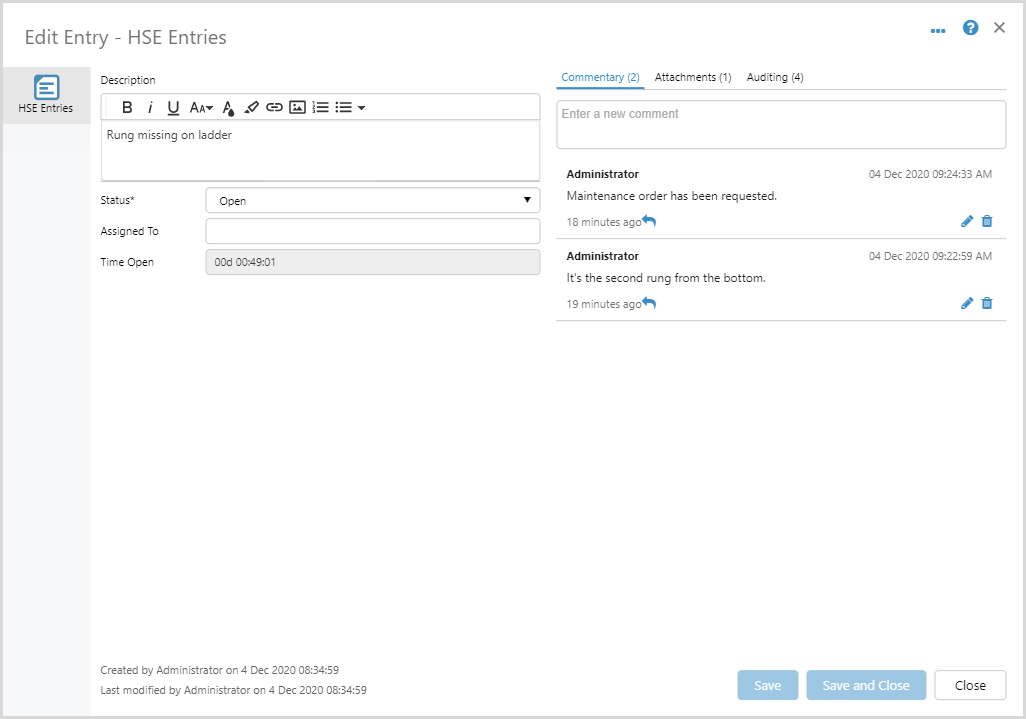1026x719 pixels.
Task: Toggle bold formatting in description toolbar
Action: (127, 108)
